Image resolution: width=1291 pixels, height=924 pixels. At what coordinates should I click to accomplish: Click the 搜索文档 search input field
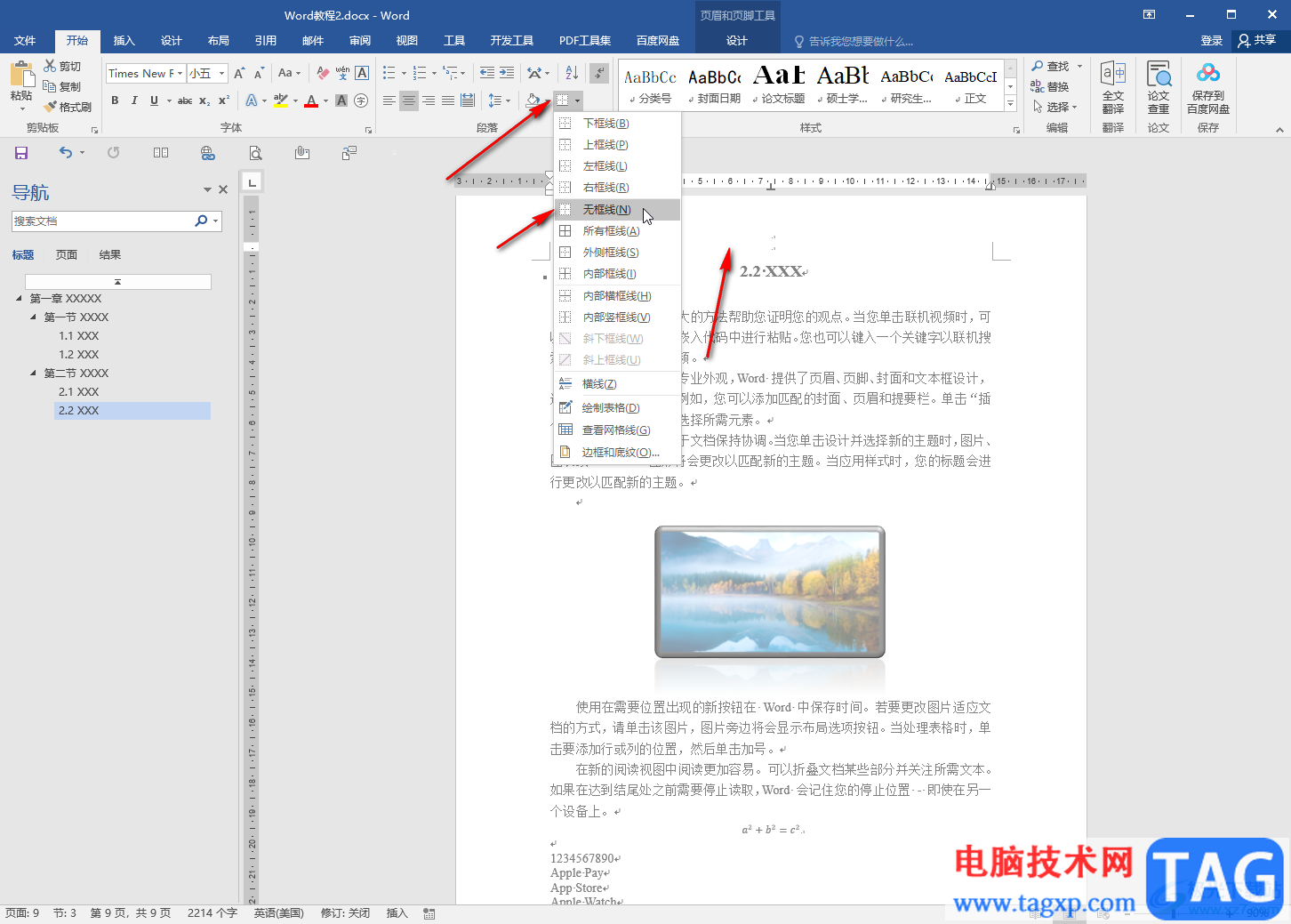(103, 221)
